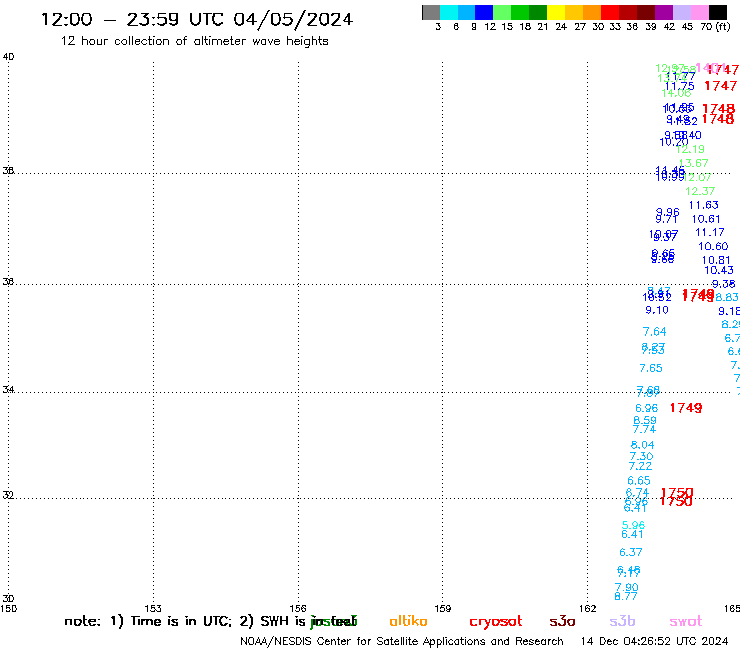740x650 pixels.
Task: Click the wave height value 14.06
Action: click(x=676, y=93)
